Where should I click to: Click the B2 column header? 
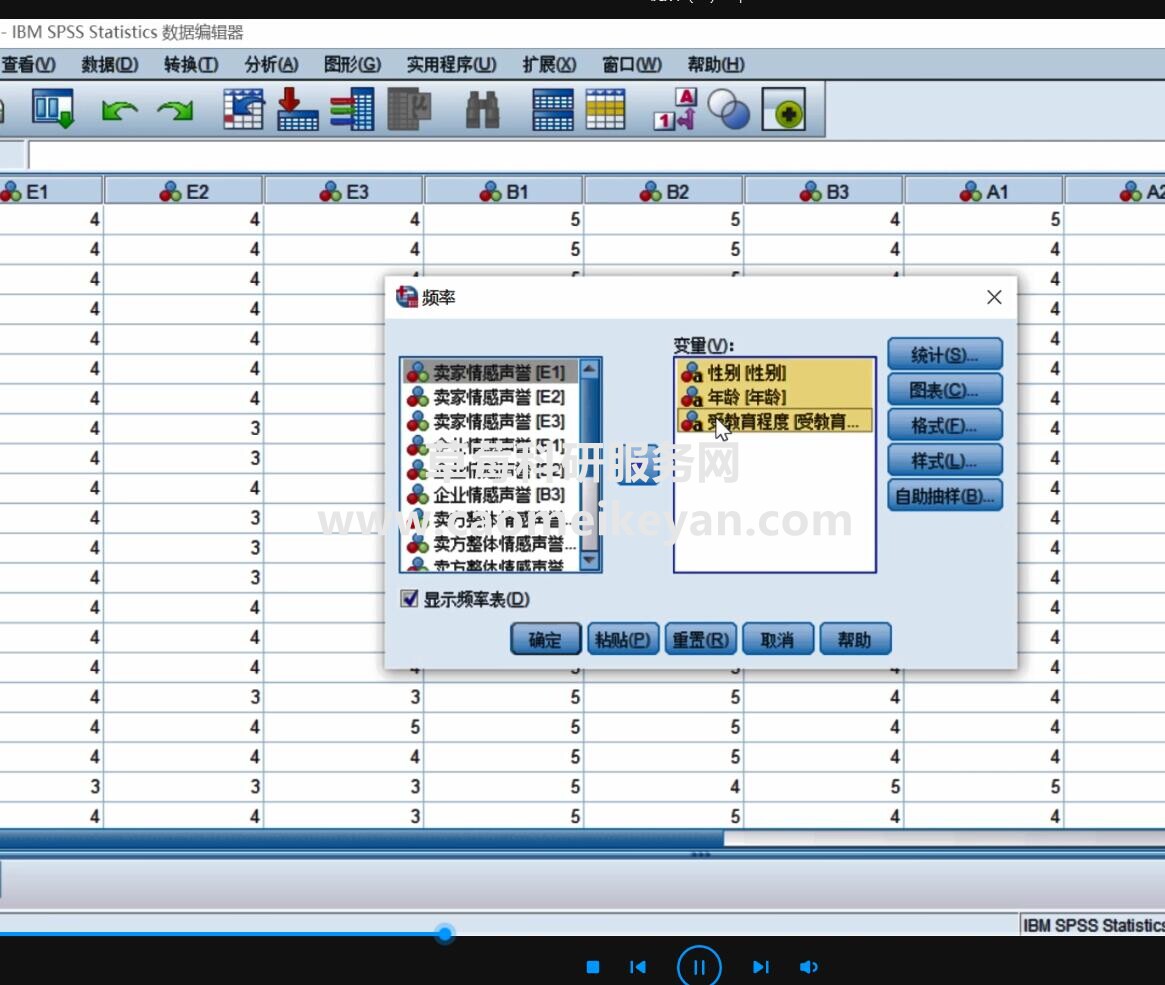pyautogui.click(x=663, y=191)
